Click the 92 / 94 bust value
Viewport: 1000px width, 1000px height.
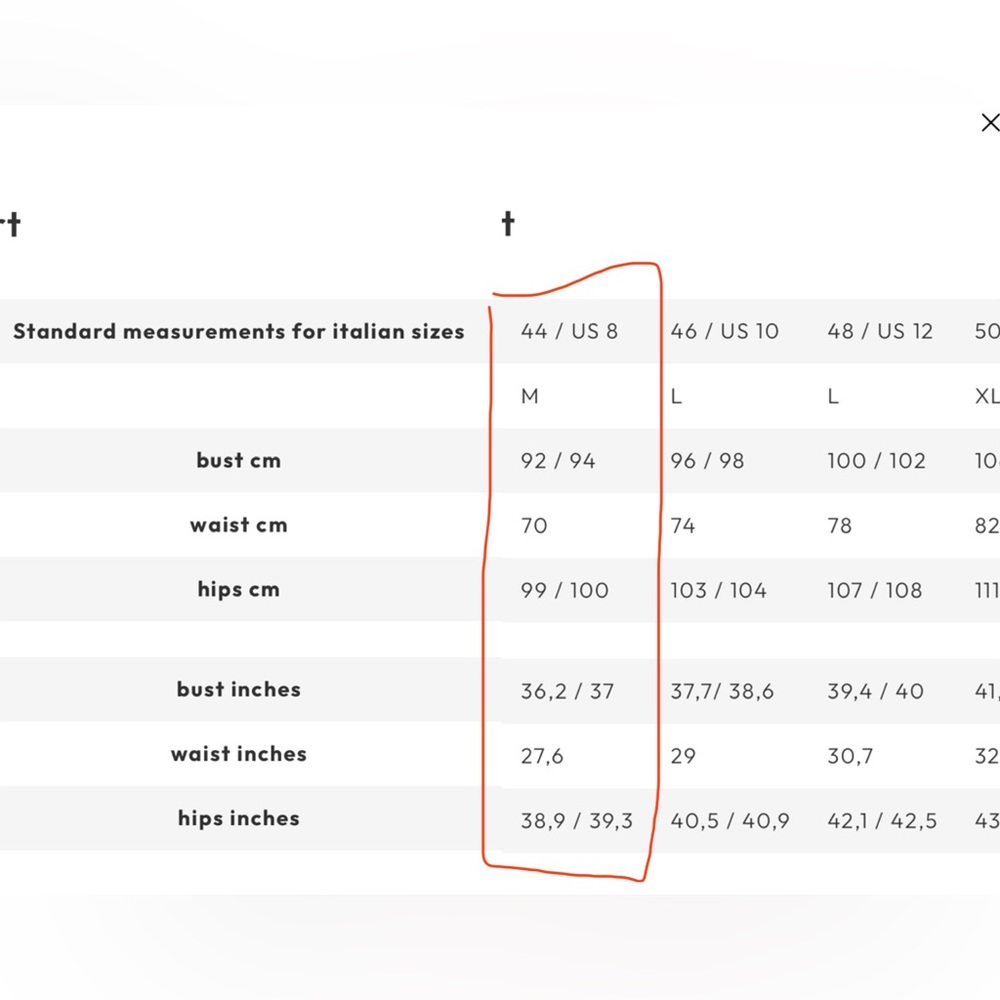click(558, 461)
